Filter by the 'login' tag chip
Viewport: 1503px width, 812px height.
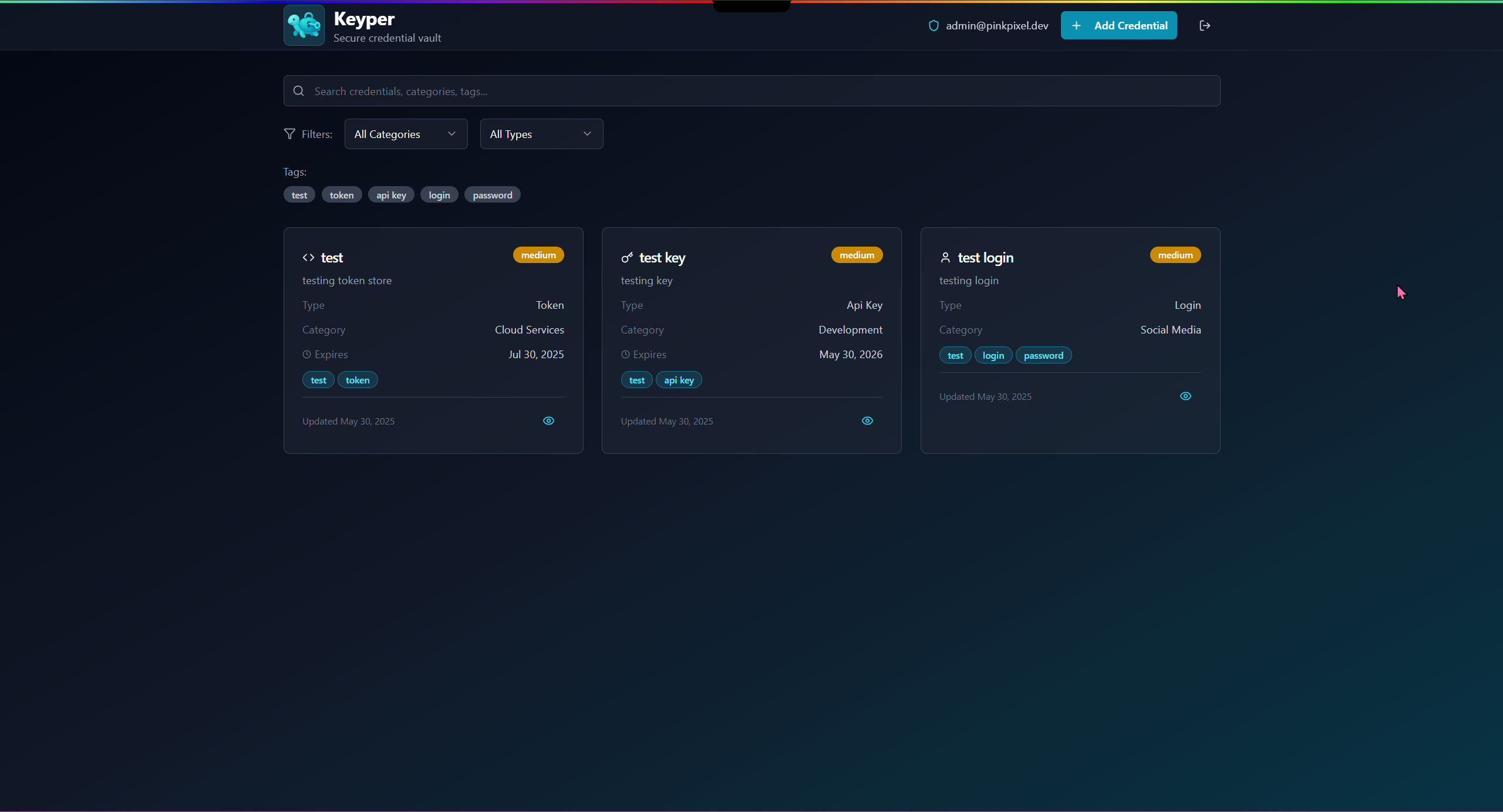pyautogui.click(x=439, y=195)
